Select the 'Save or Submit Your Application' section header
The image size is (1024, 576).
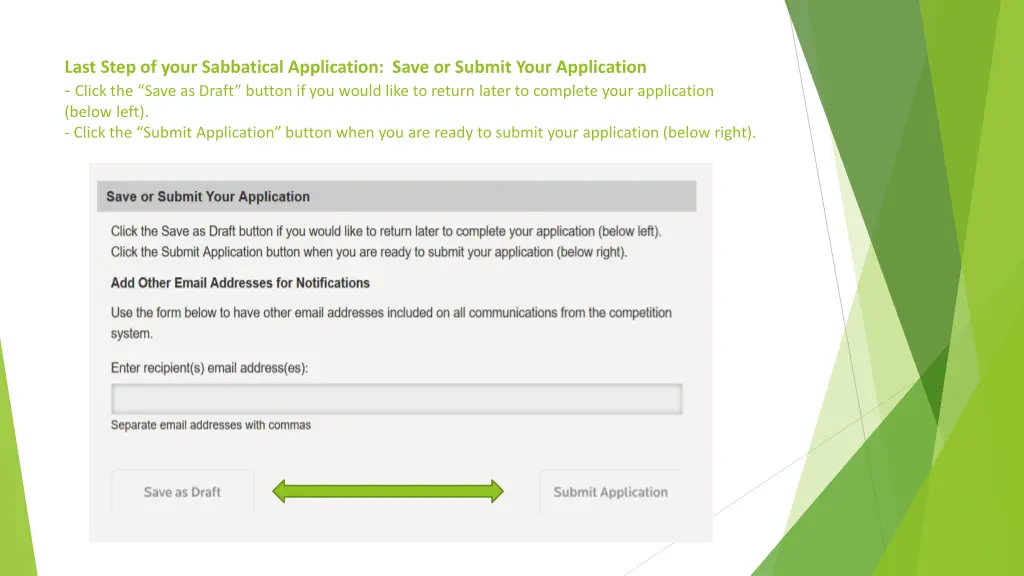tap(396, 197)
